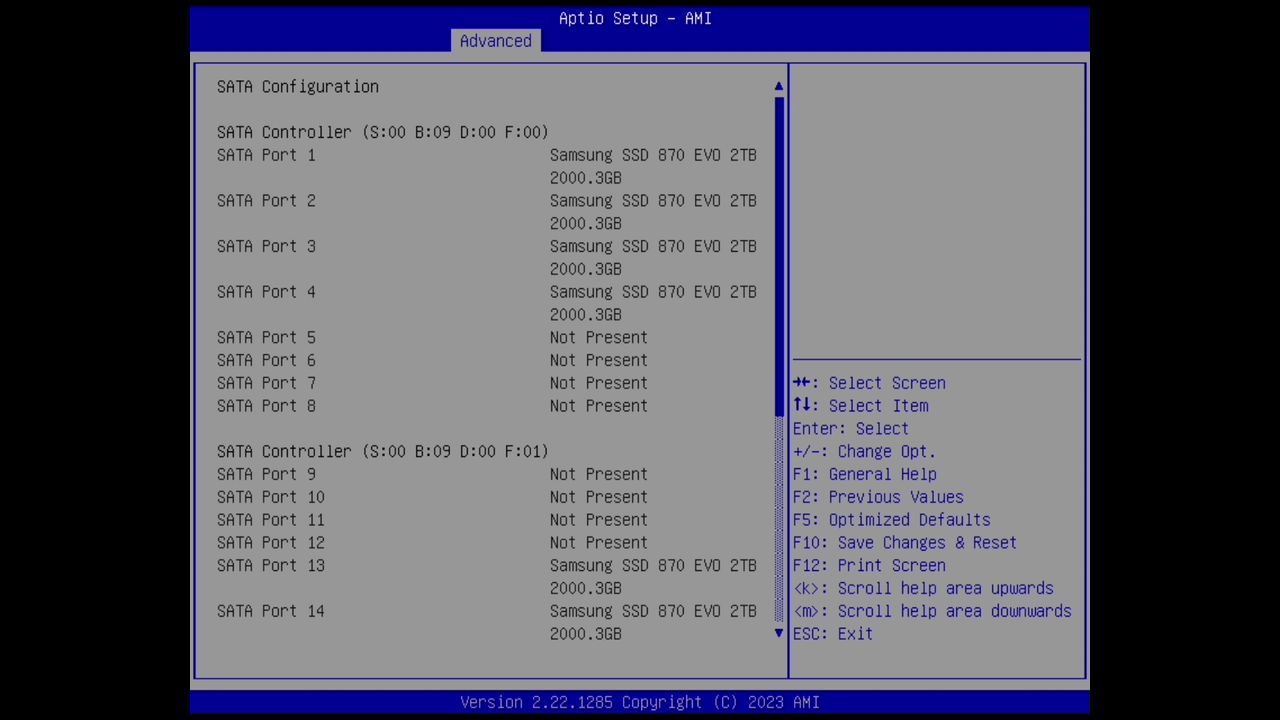The height and width of the screenshot is (720, 1280).
Task: Click the Aptio Setup - AMI title
Action: [635, 18]
